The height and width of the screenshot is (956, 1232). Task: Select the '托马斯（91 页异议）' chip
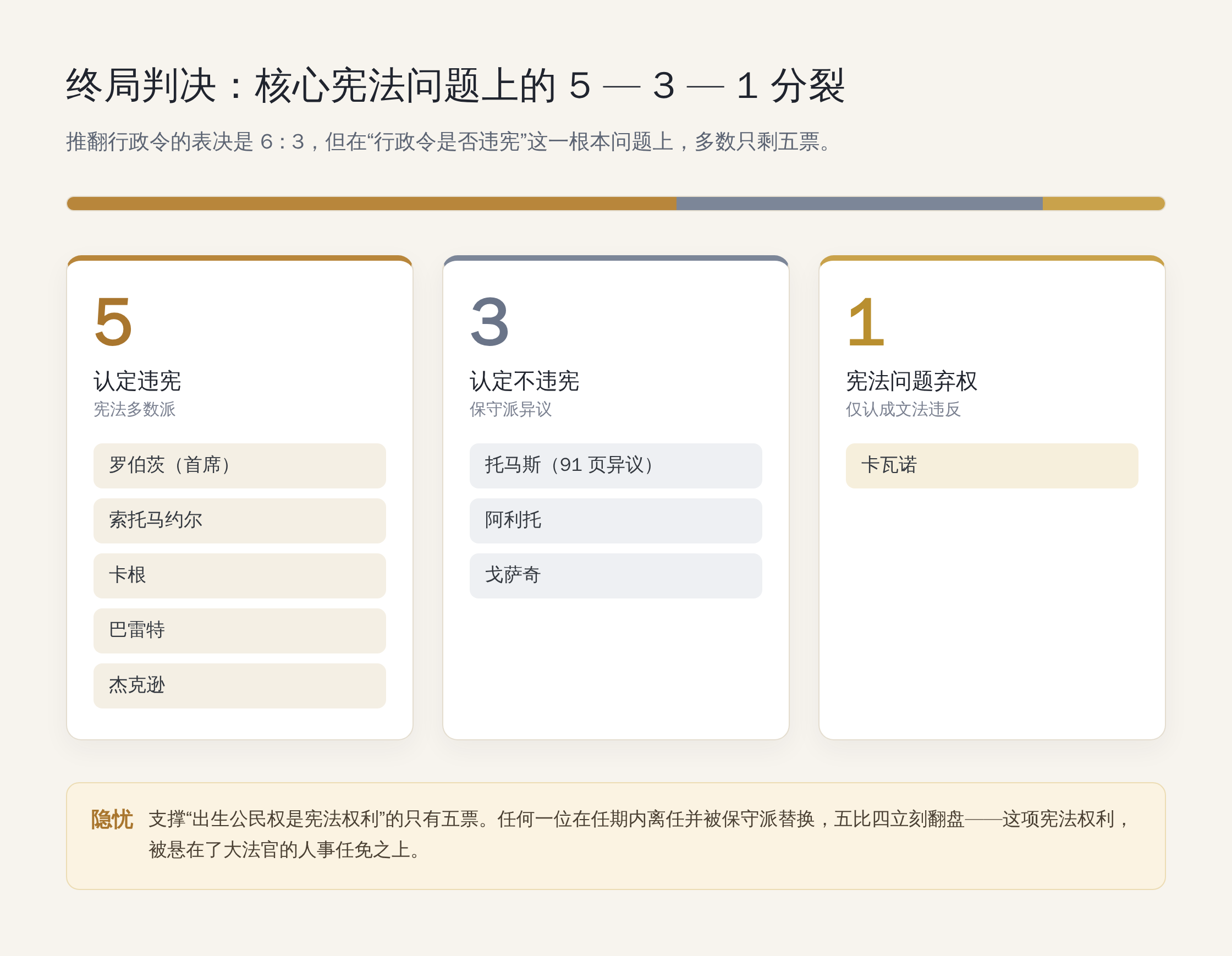616,466
